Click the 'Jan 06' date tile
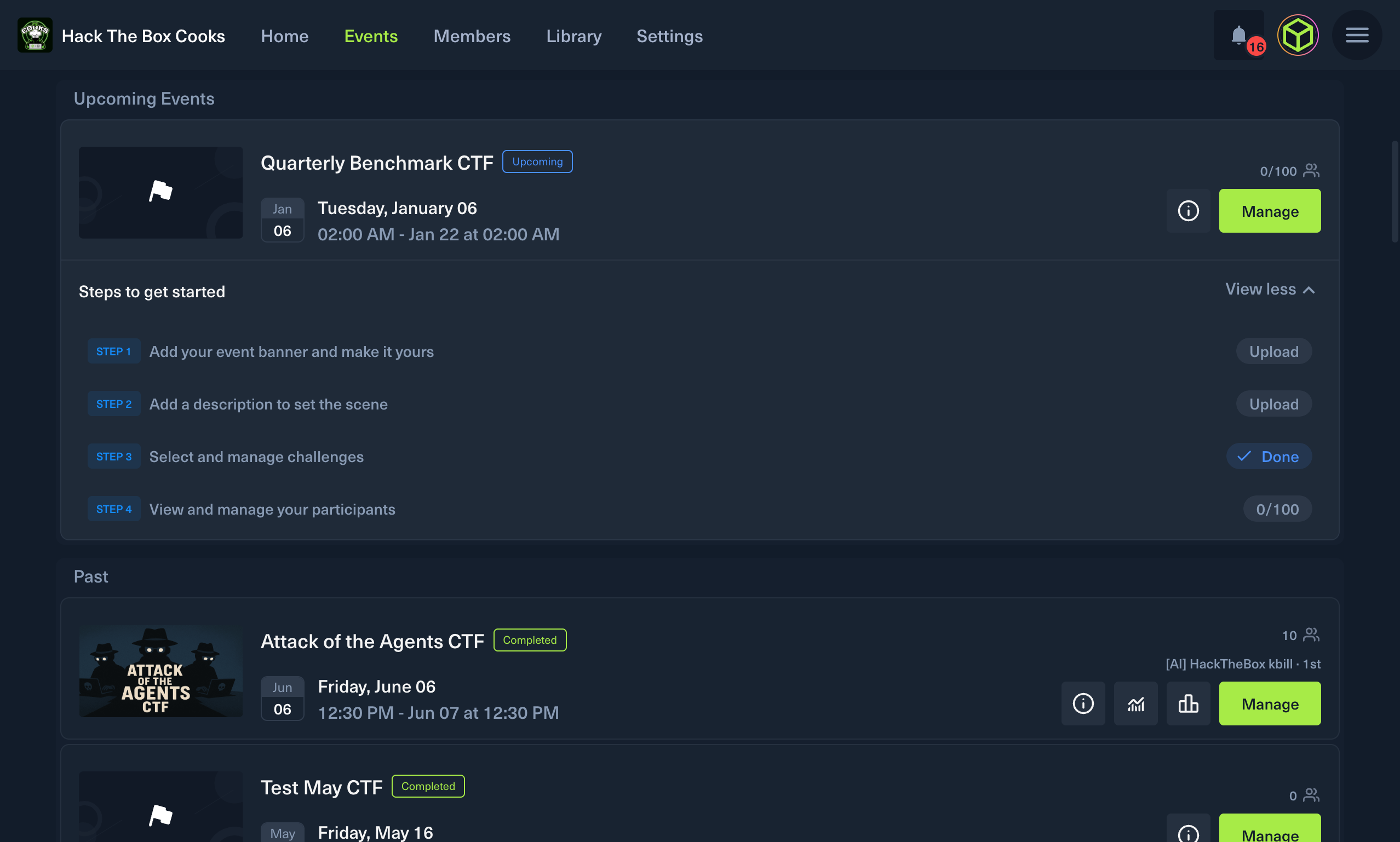This screenshot has width=1400, height=842. point(282,220)
